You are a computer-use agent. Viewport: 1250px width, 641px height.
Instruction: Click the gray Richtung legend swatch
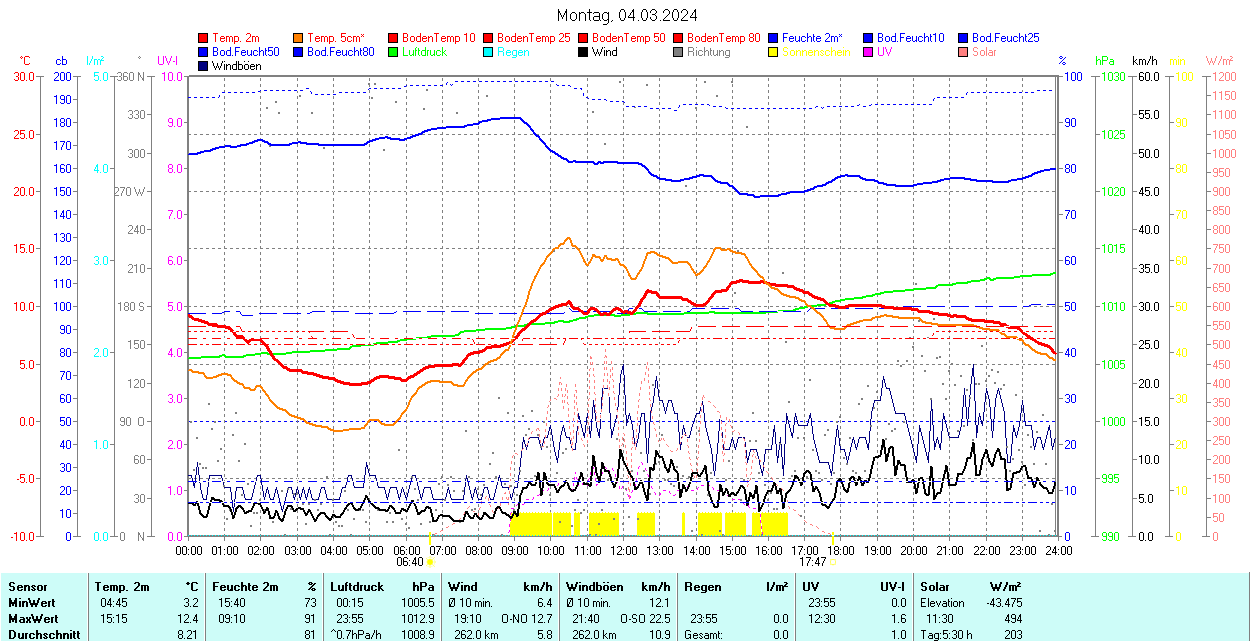point(678,52)
